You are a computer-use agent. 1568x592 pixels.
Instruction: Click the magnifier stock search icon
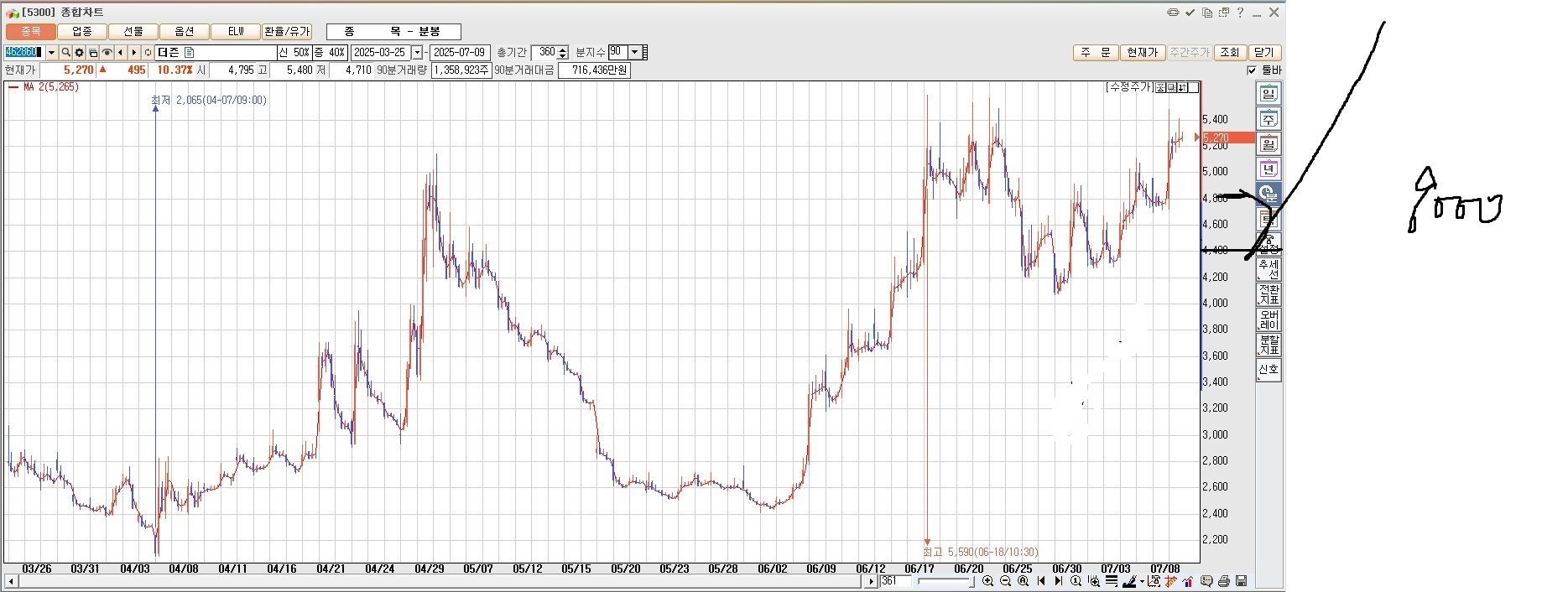(x=65, y=53)
